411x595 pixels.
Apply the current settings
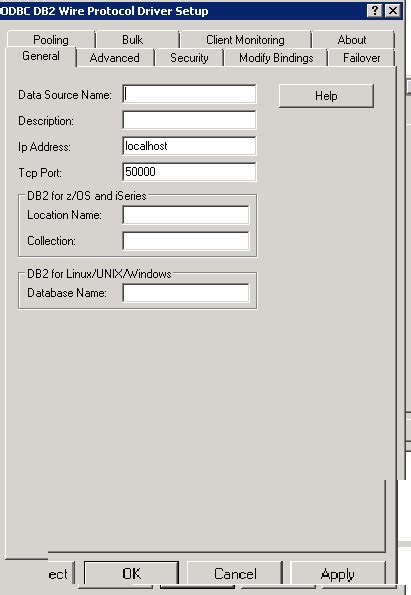(x=338, y=573)
